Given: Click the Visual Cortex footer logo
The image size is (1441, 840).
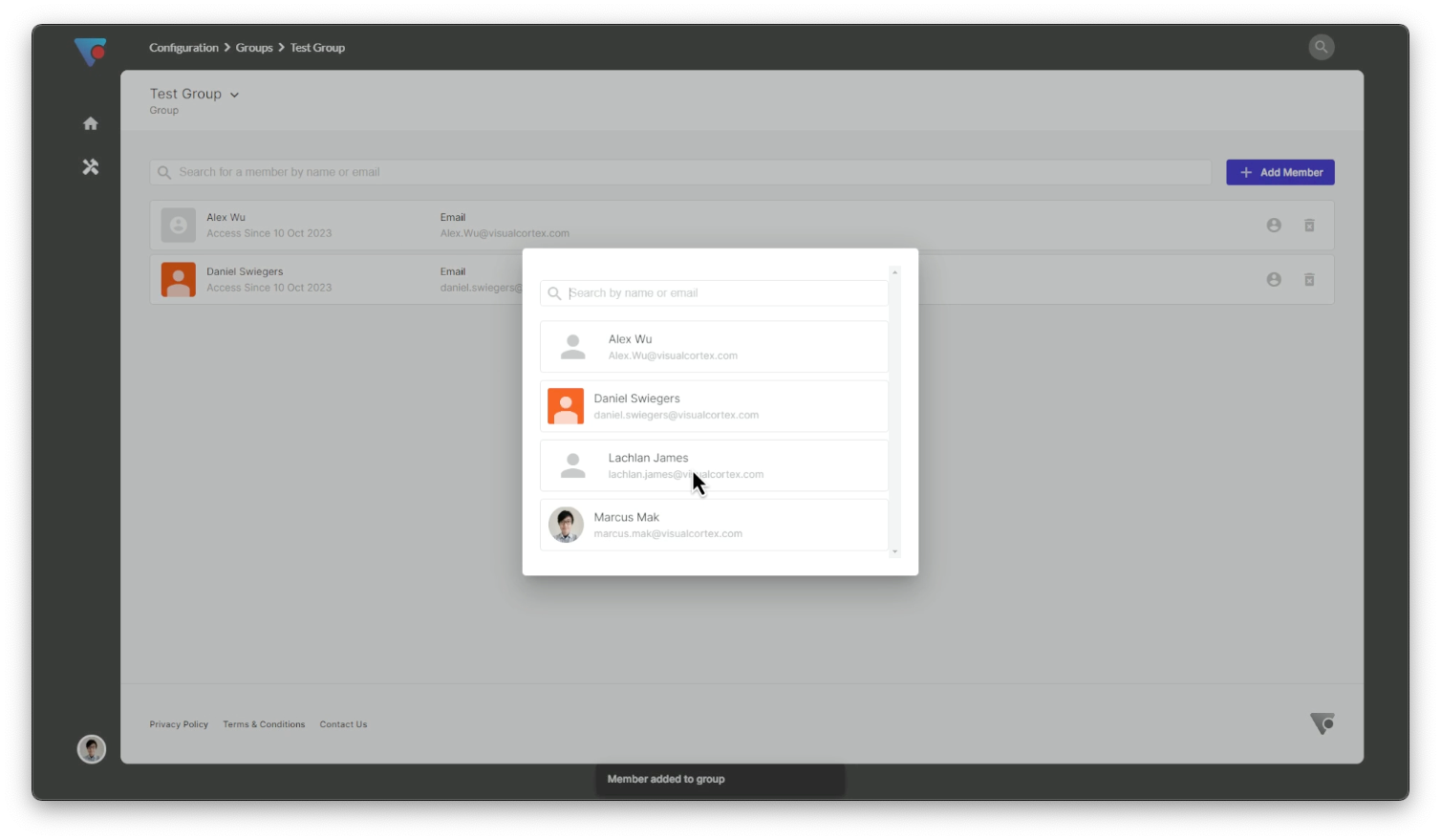Looking at the screenshot, I should coord(1322,723).
